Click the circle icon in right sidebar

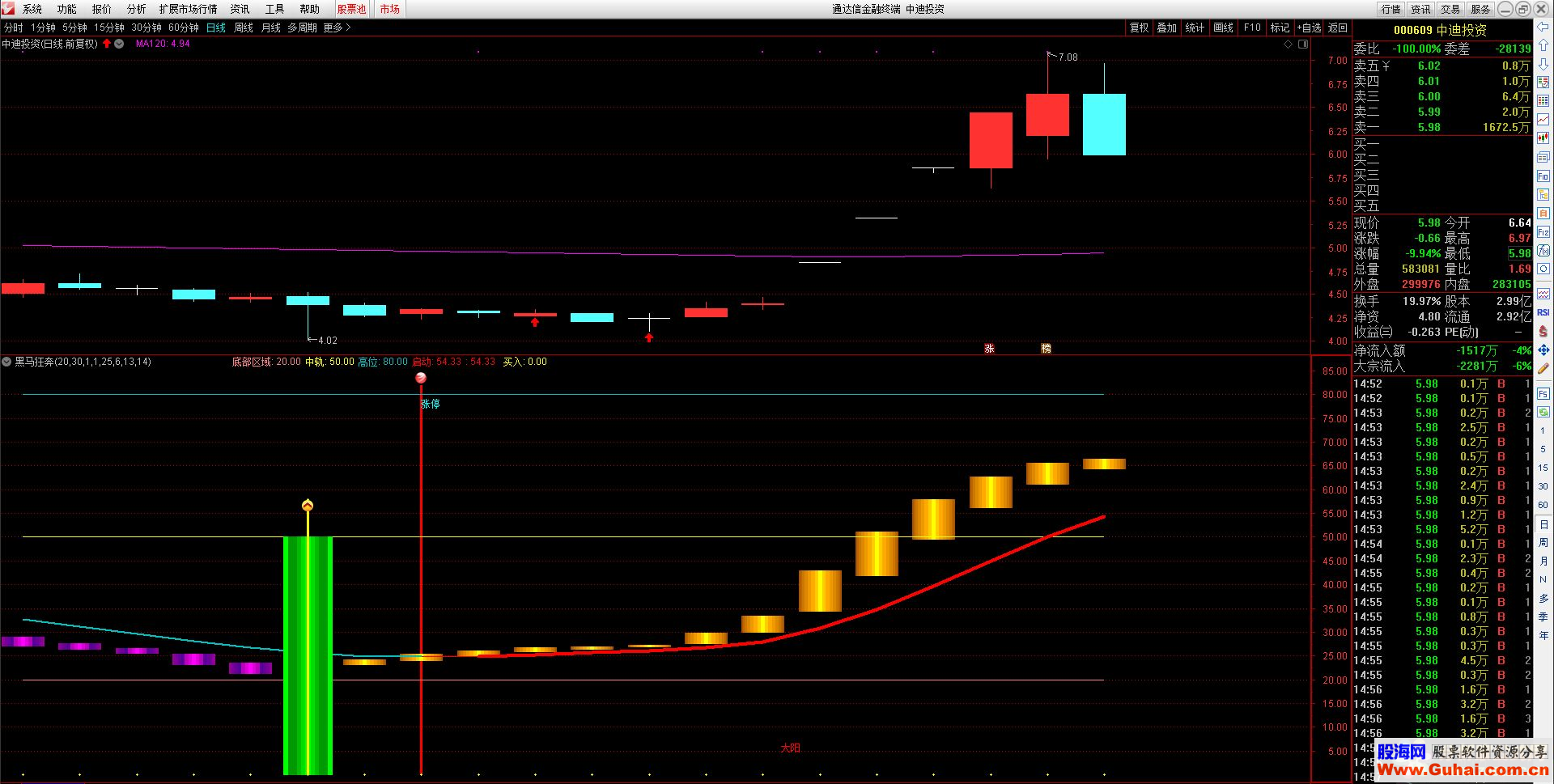coord(1543,269)
